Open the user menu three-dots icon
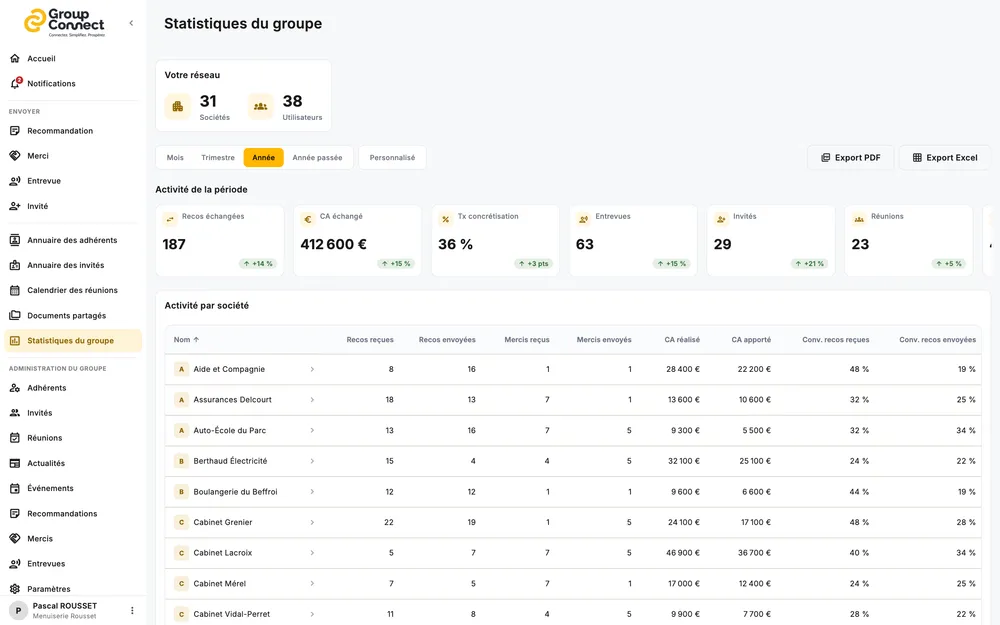 click(132, 610)
